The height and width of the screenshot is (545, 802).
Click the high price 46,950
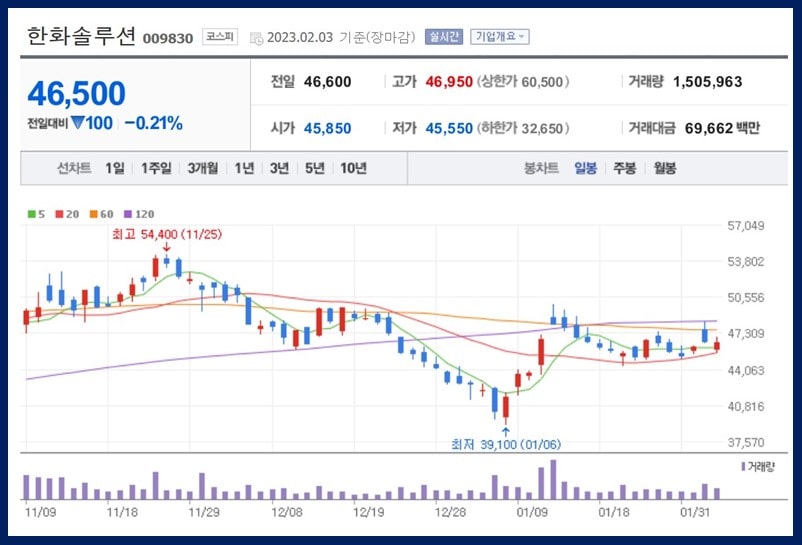[449, 82]
